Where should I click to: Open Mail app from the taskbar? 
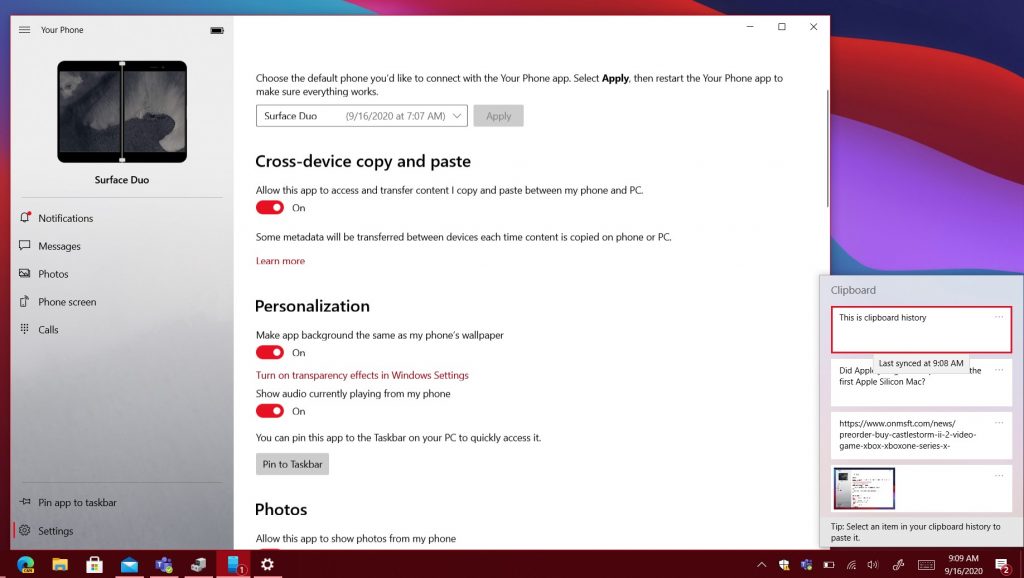click(x=129, y=564)
